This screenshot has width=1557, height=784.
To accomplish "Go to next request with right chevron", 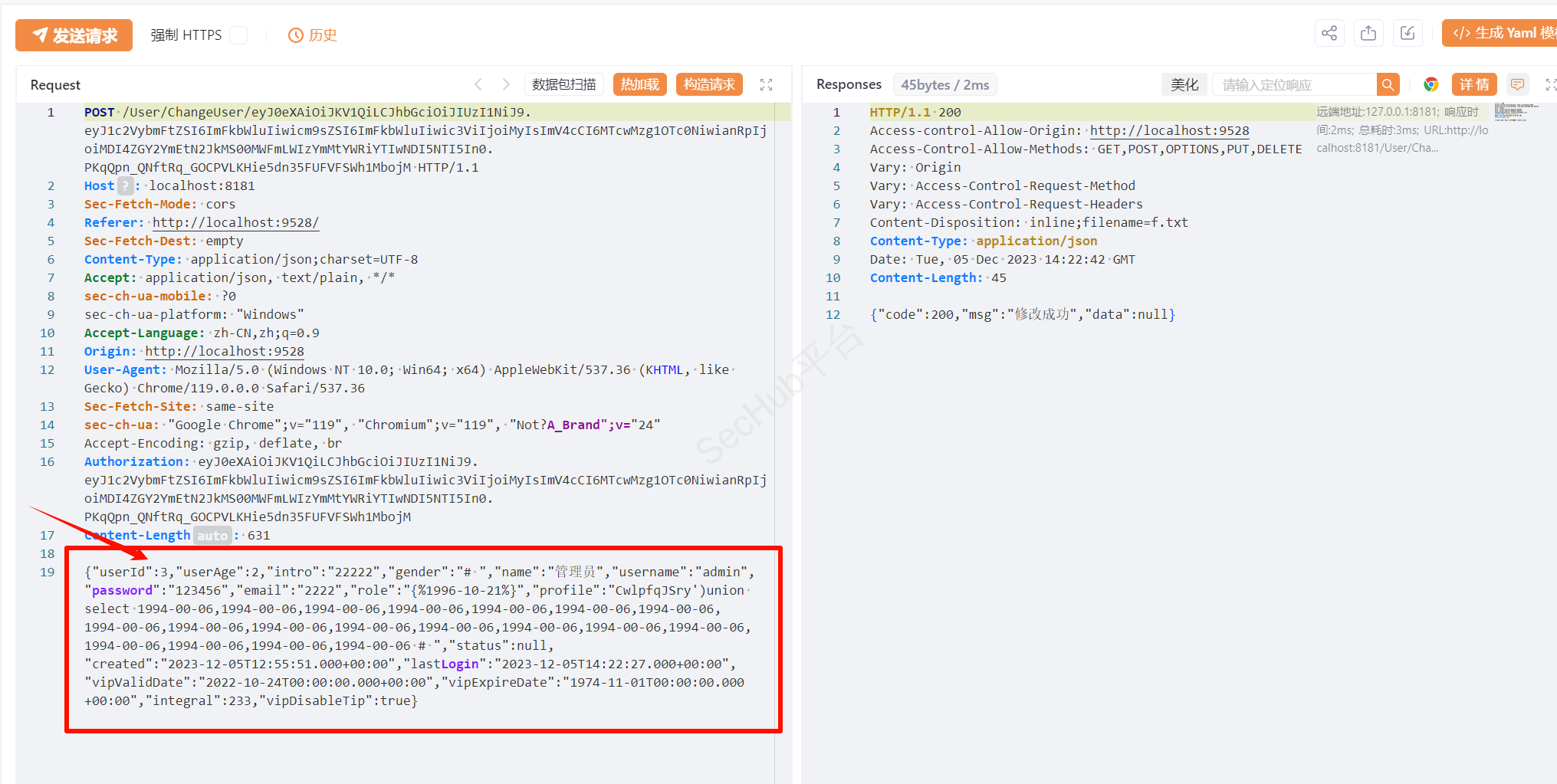I will point(506,84).
